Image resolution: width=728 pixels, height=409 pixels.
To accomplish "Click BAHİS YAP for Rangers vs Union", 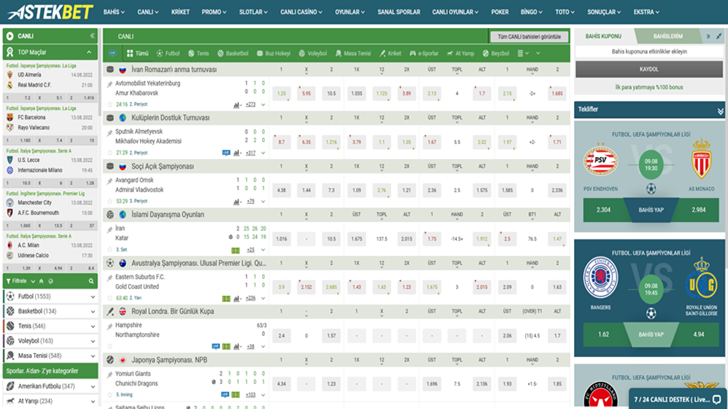I will [x=651, y=334].
